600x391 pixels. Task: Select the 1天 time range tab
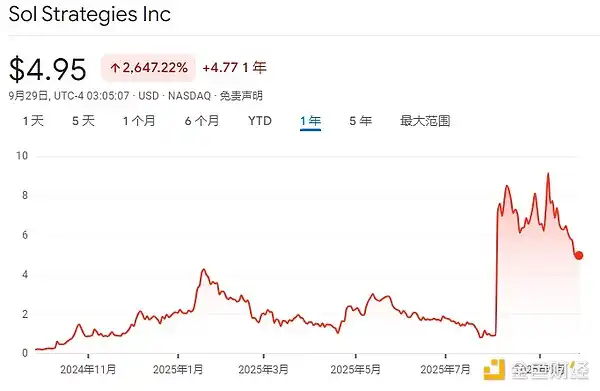point(33,121)
